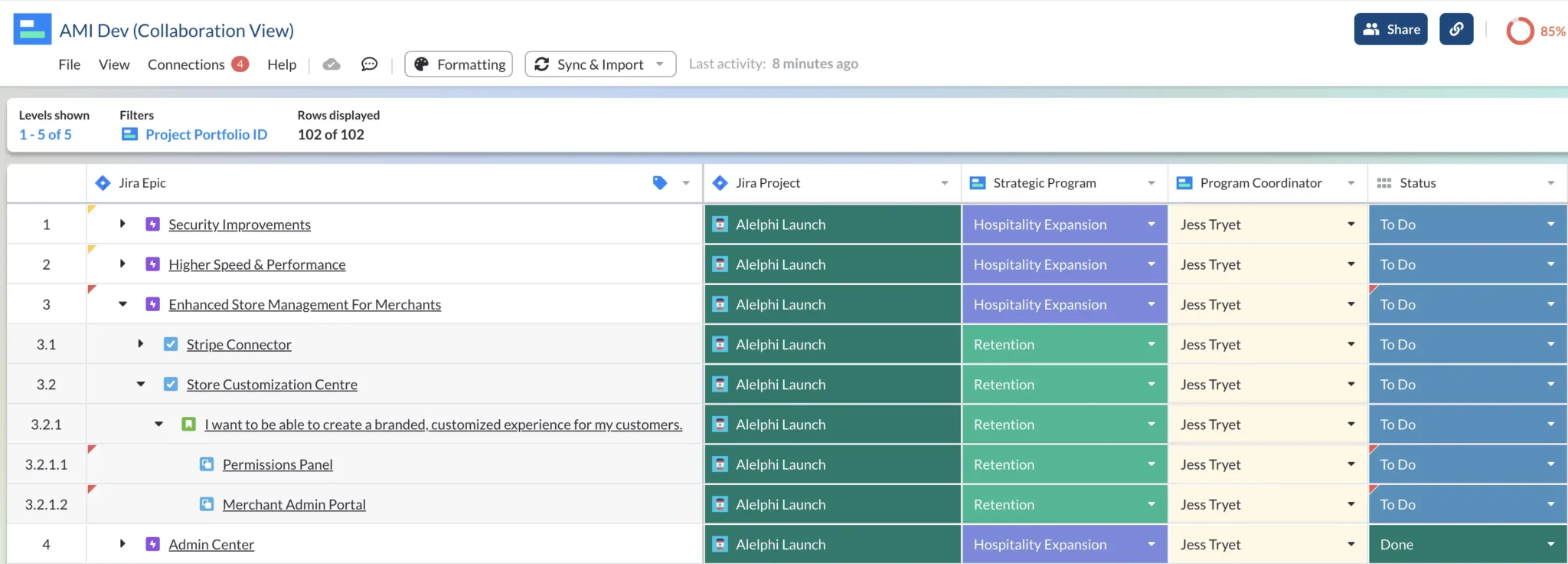The height and width of the screenshot is (564, 1568).
Task: Open Program Coordinator dropdown in row 3.1
Action: 1351,344
